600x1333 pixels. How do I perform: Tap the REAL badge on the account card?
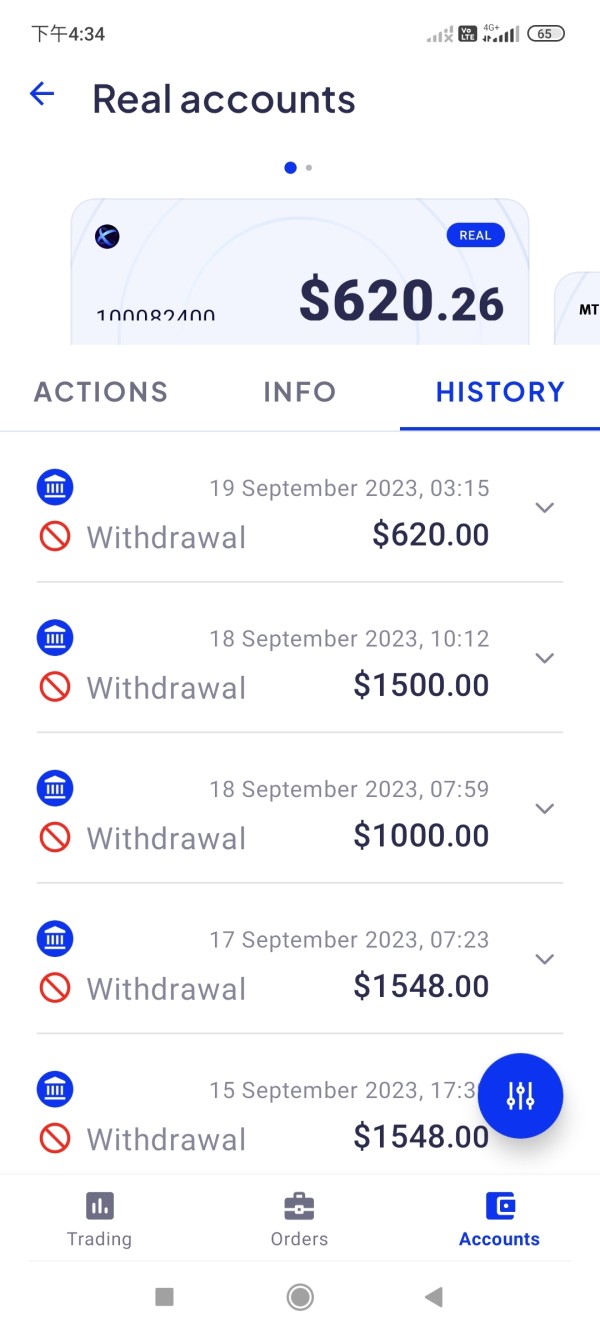click(475, 235)
